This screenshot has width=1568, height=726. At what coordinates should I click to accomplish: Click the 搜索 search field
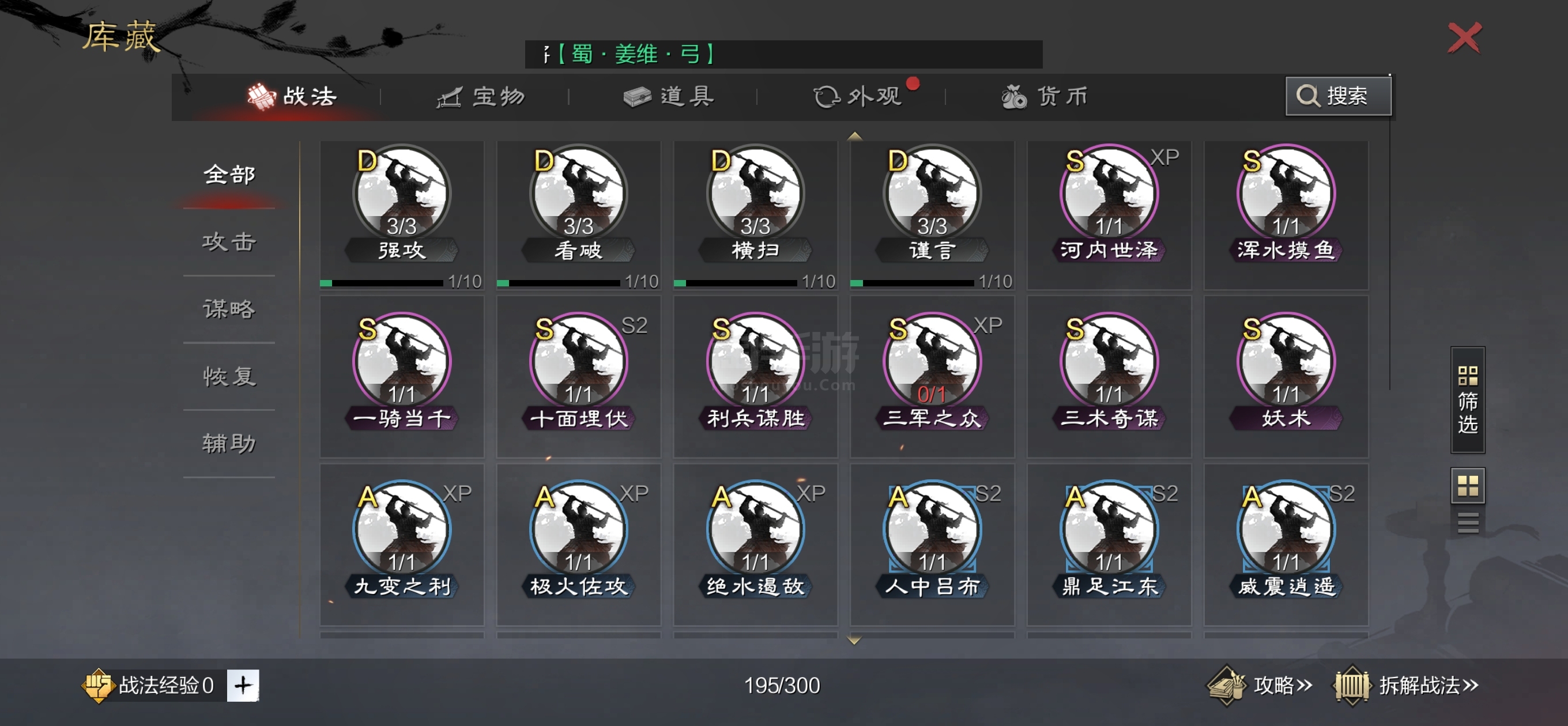[1338, 96]
